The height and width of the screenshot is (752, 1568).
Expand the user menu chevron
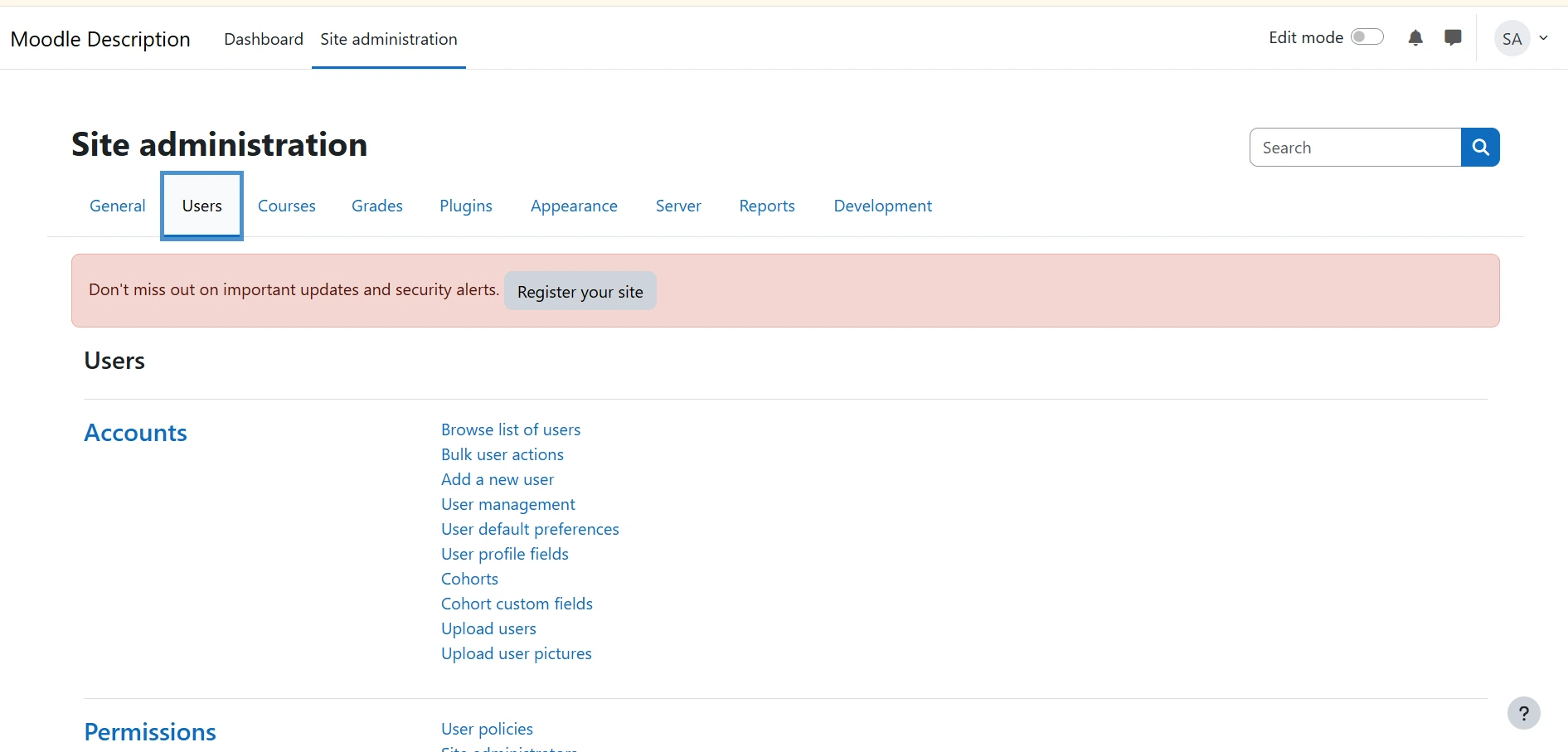click(1544, 38)
